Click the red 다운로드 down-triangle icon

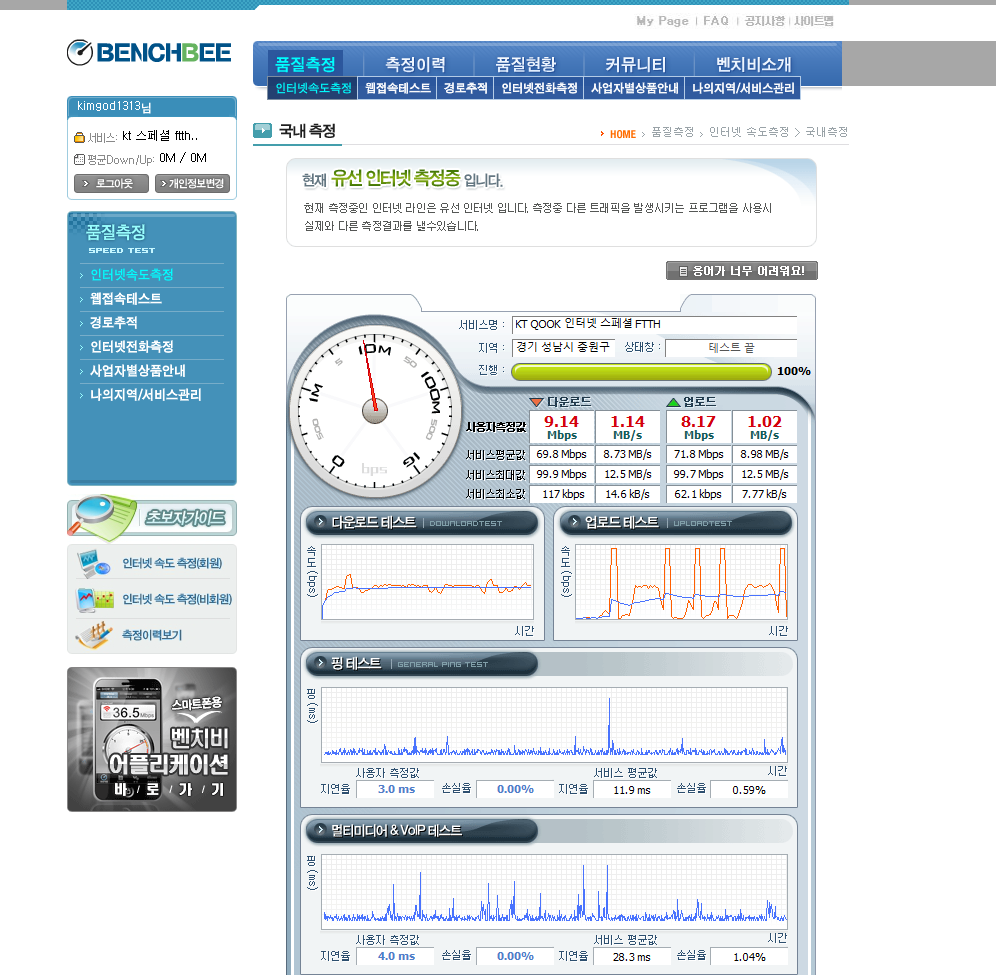537,402
